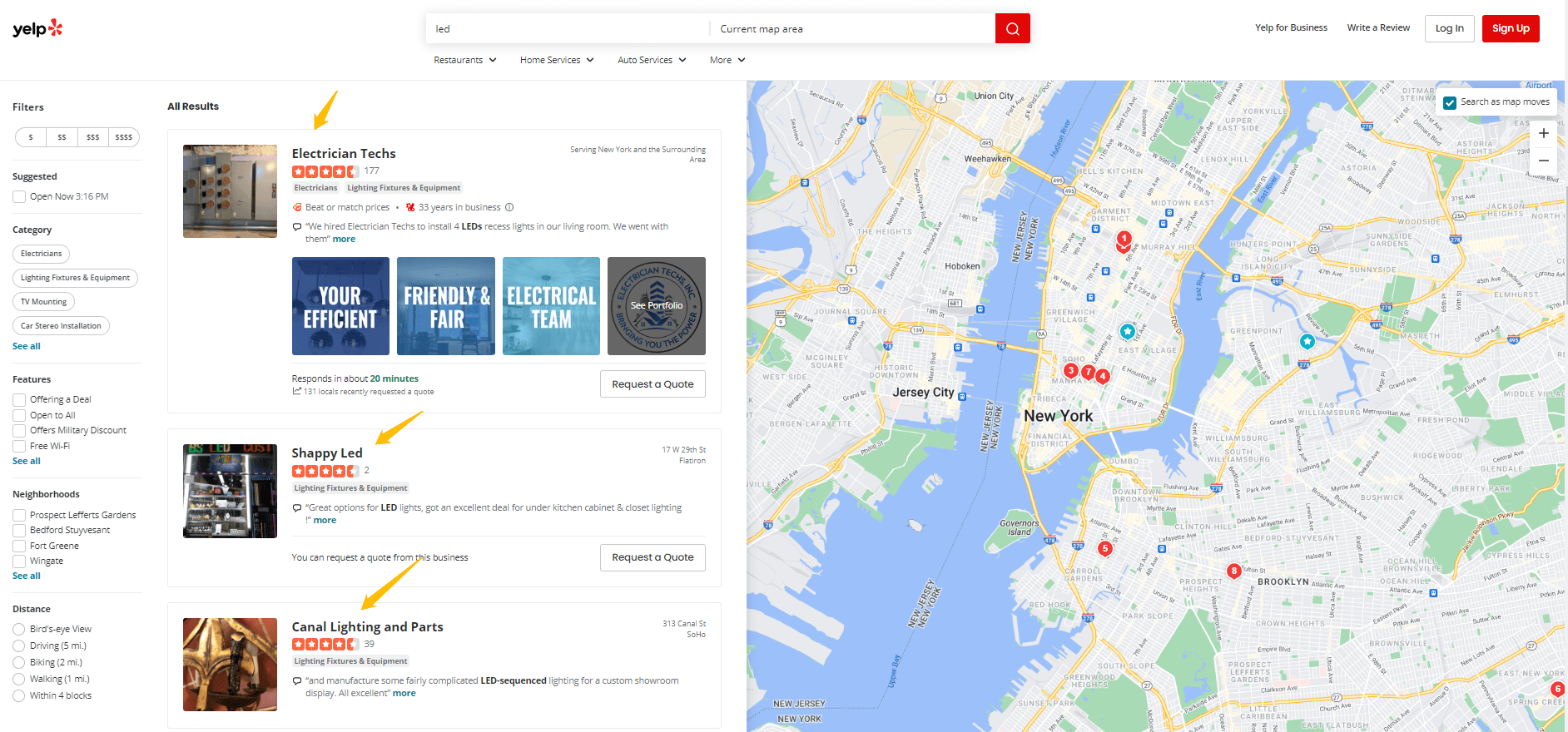The image size is (1568, 732).
Task: Click Canal Lighting and Parts star rating
Action: 325,644
